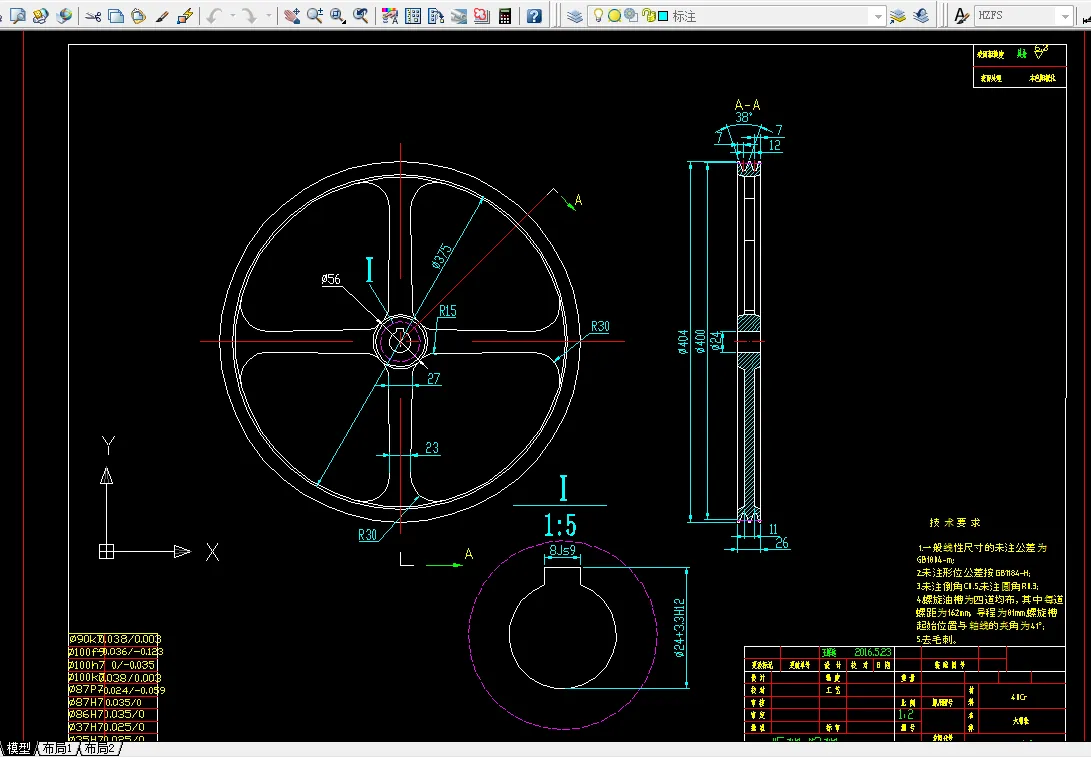1091x757 pixels.
Task: Open the Properties palette icon
Action: tap(390, 15)
